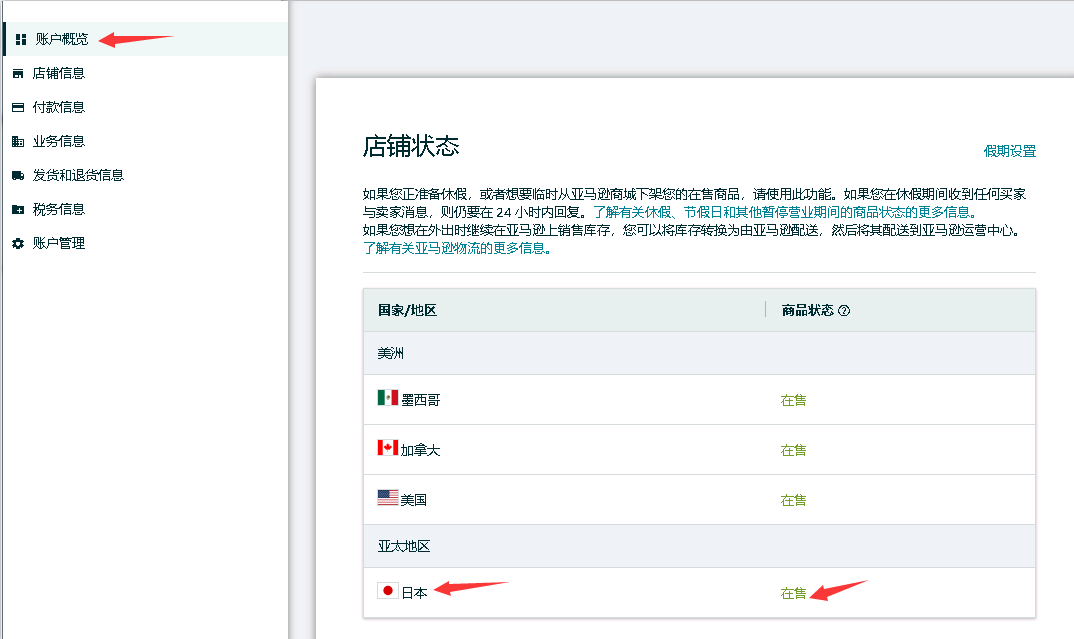1074x639 pixels.
Task: Click the 账户管理 gear icon
Action: click(x=18, y=243)
